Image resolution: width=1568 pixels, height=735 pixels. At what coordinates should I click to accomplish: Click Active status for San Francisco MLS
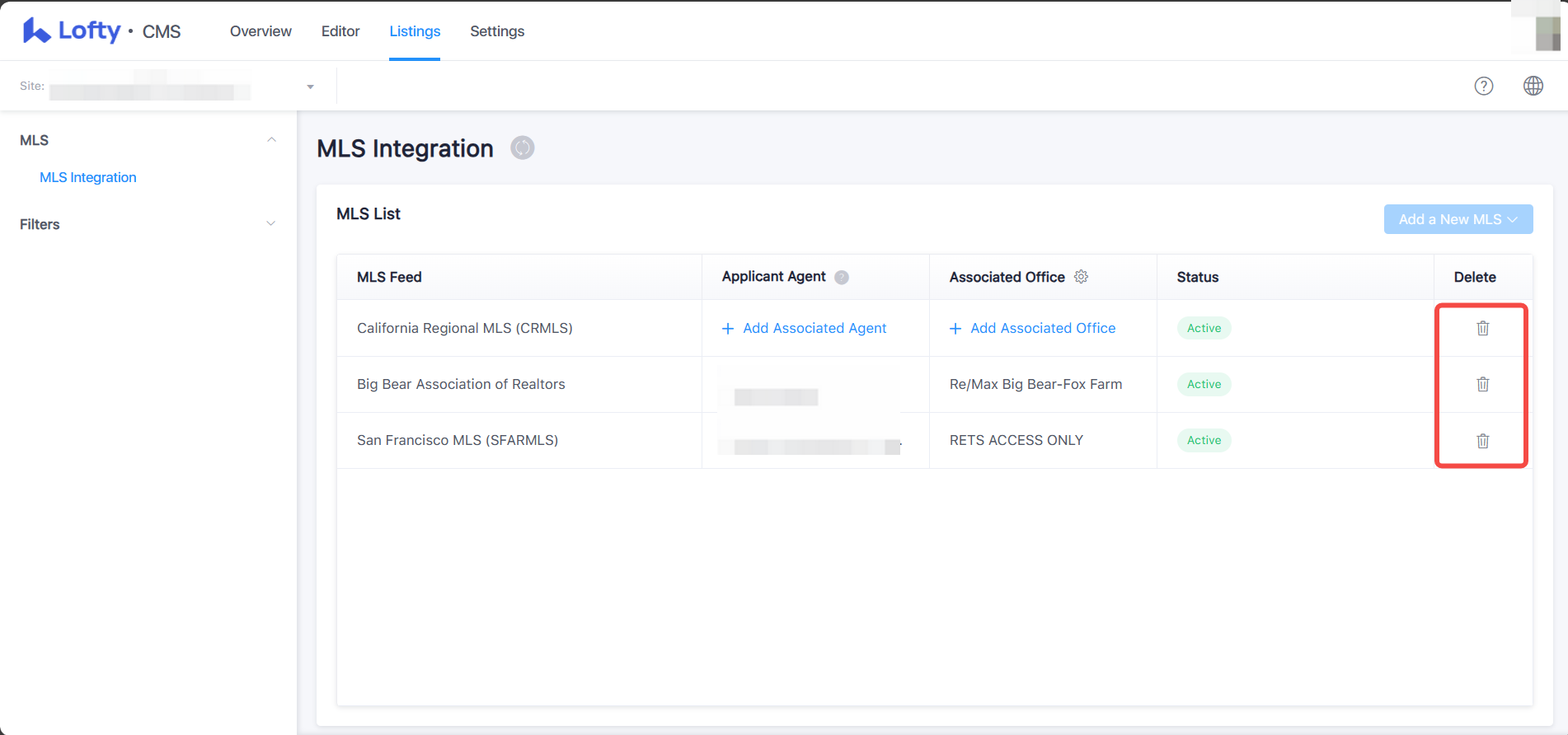click(1204, 440)
